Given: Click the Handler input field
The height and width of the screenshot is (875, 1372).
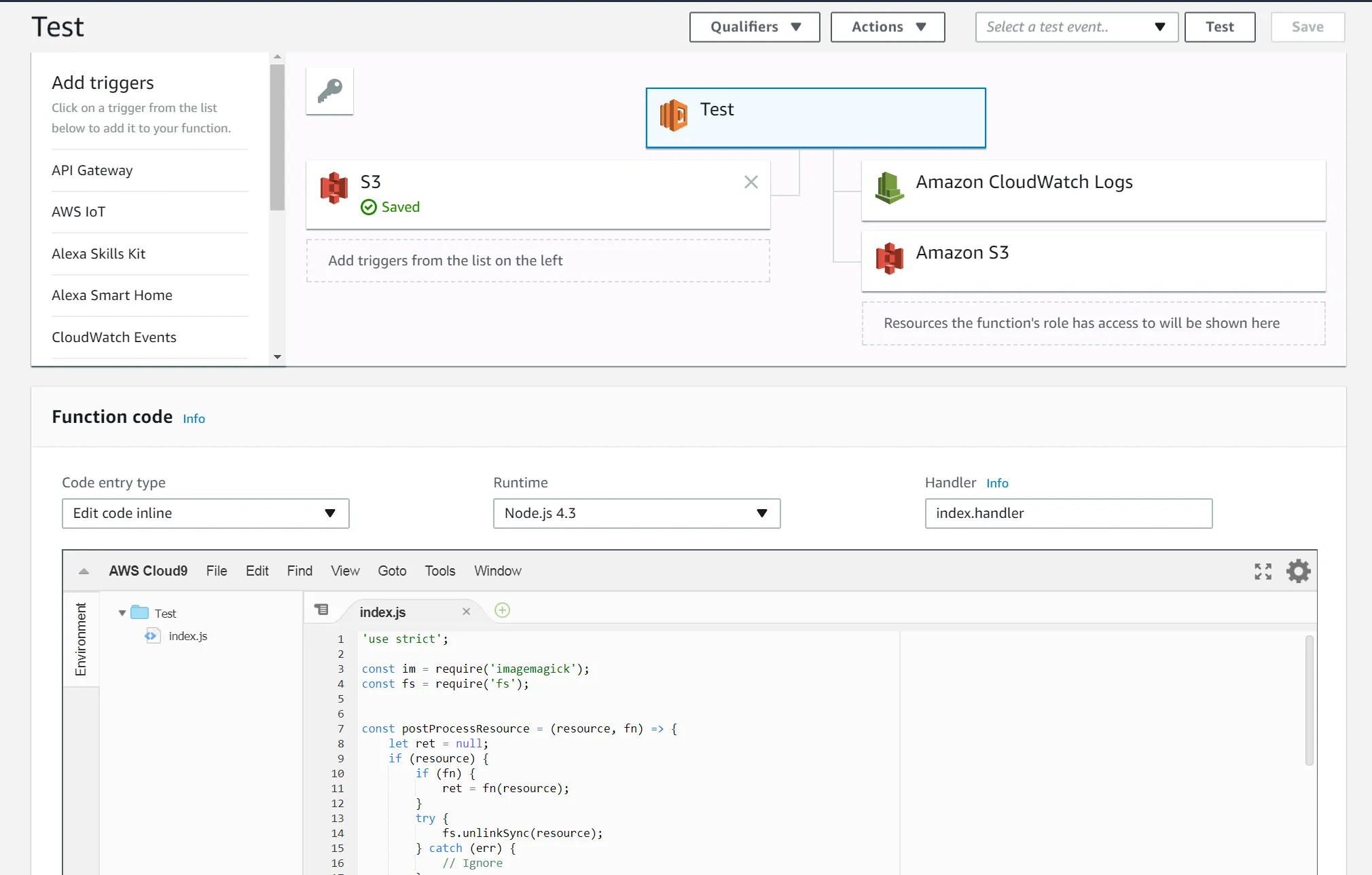Looking at the screenshot, I should tap(1068, 513).
